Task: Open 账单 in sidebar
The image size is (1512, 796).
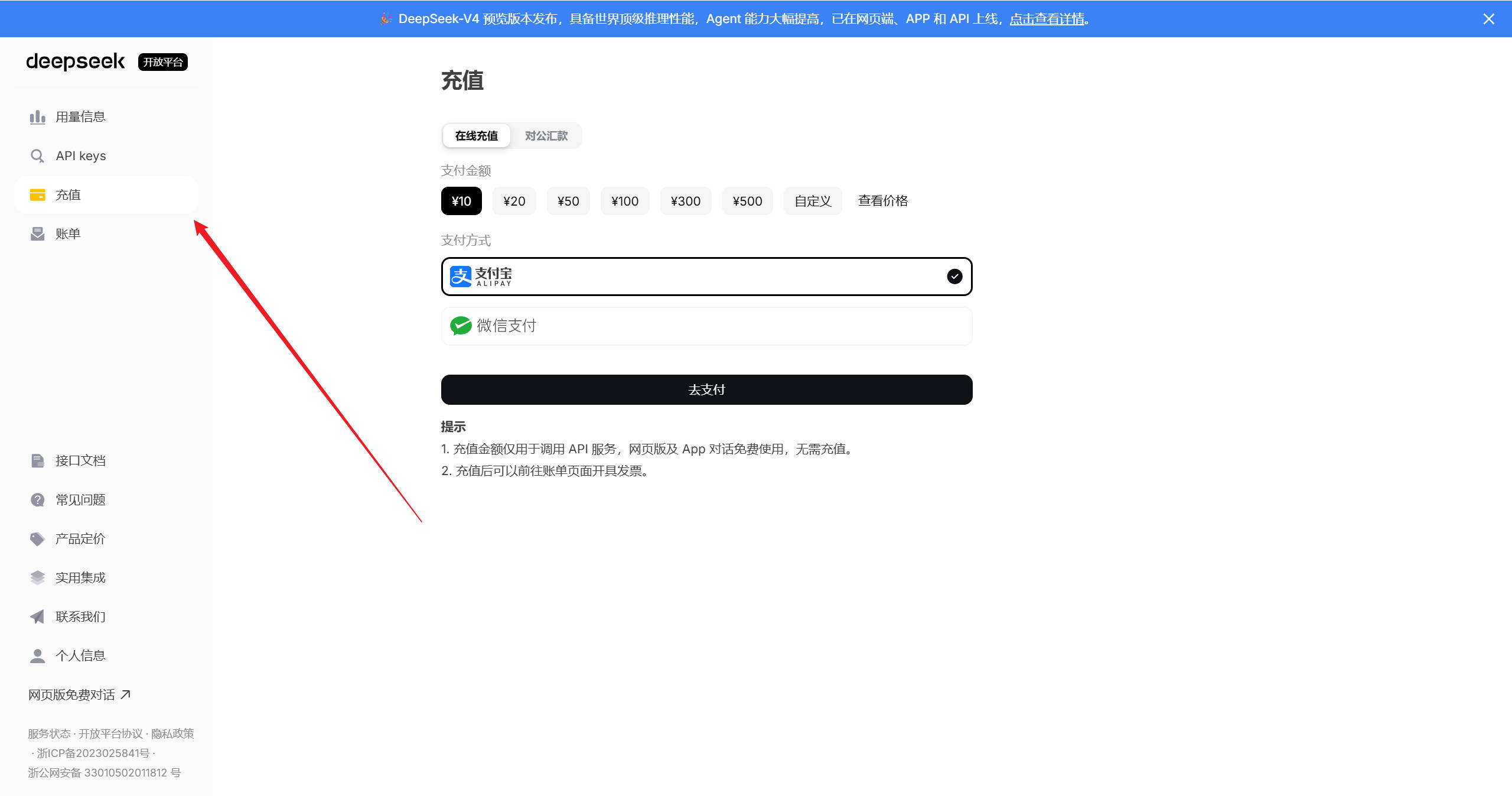Action: (x=106, y=234)
